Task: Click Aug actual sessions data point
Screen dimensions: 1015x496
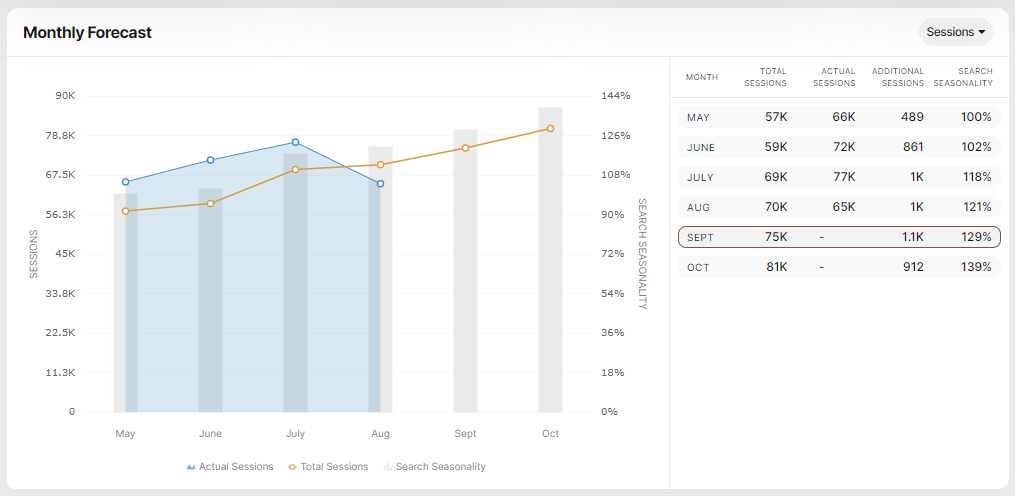Action: tap(380, 184)
